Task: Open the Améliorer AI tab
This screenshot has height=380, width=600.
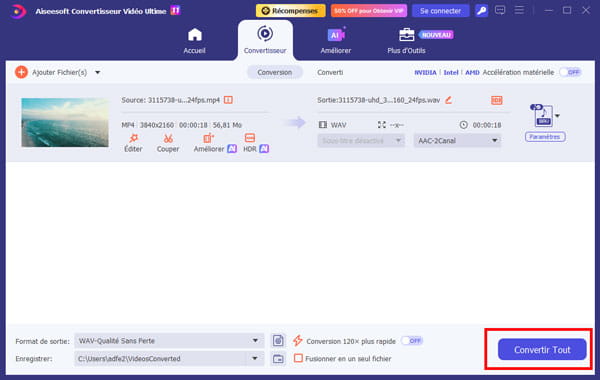Action: tap(336, 41)
